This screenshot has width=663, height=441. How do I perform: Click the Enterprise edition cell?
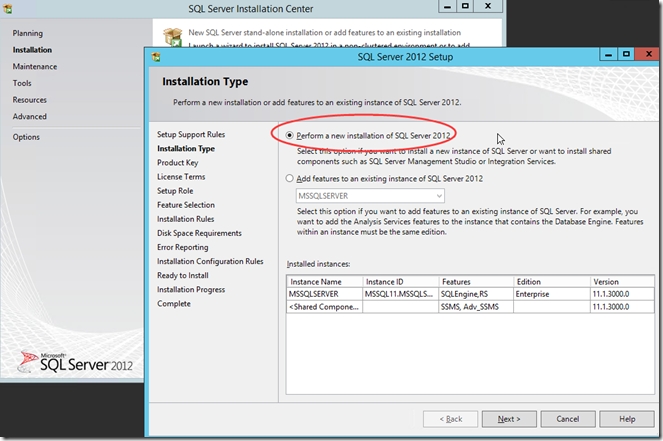pos(551,294)
